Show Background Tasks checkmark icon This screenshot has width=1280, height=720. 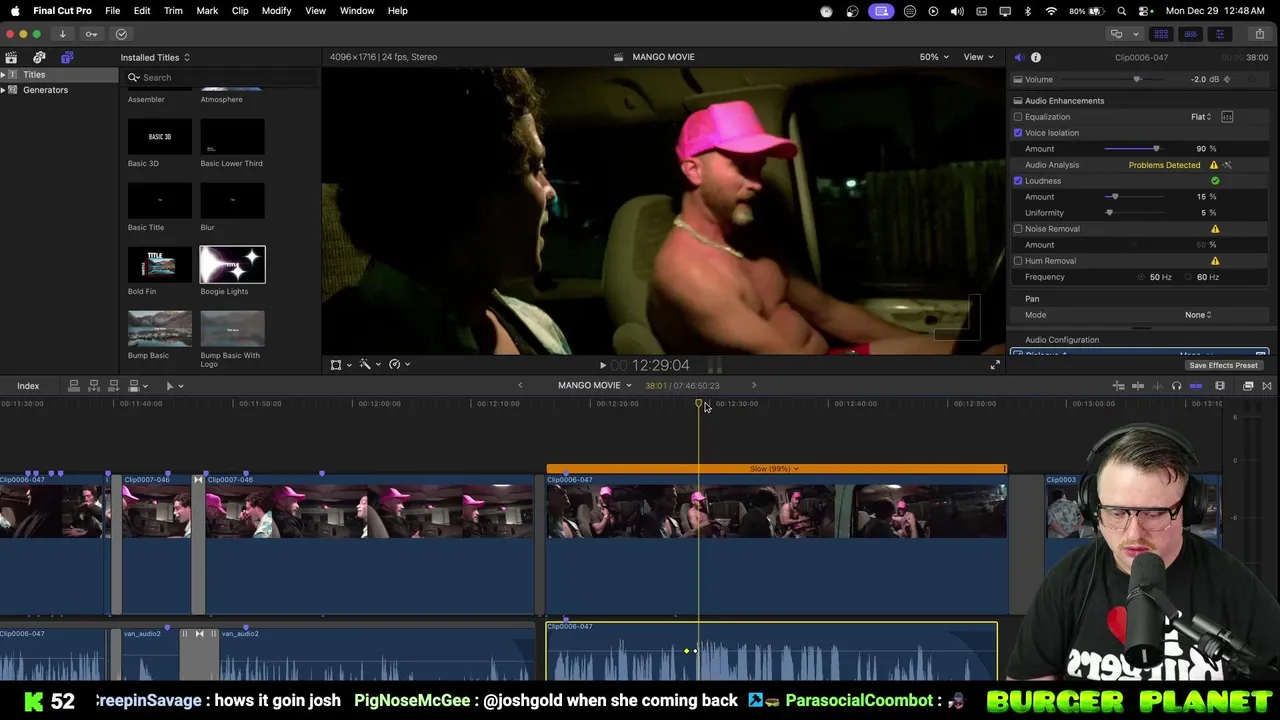(x=121, y=34)
